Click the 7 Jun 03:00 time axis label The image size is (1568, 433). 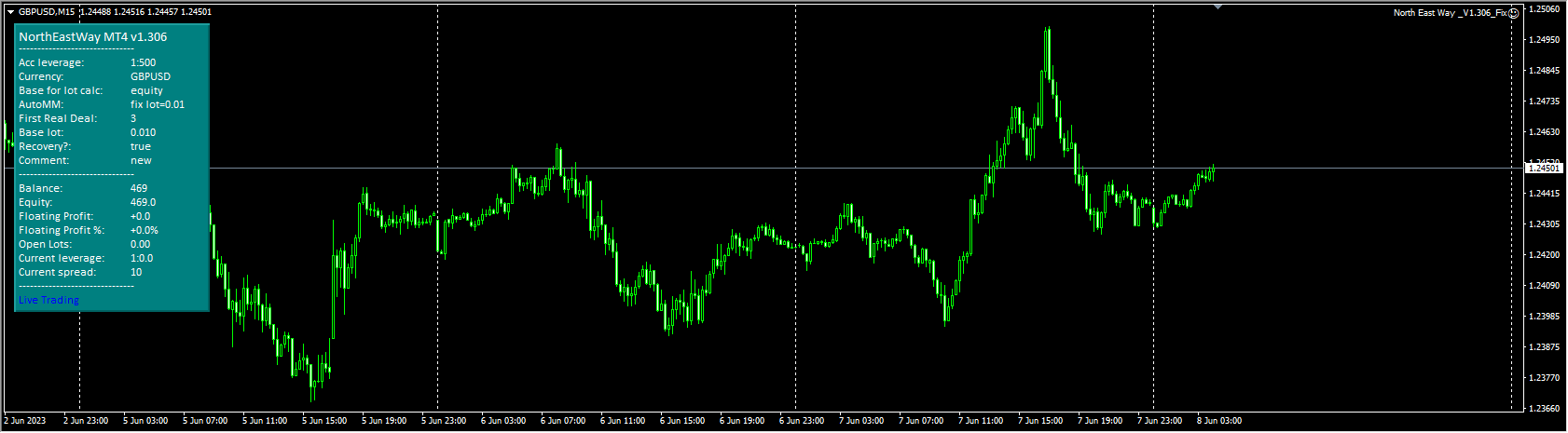point(861,421)
